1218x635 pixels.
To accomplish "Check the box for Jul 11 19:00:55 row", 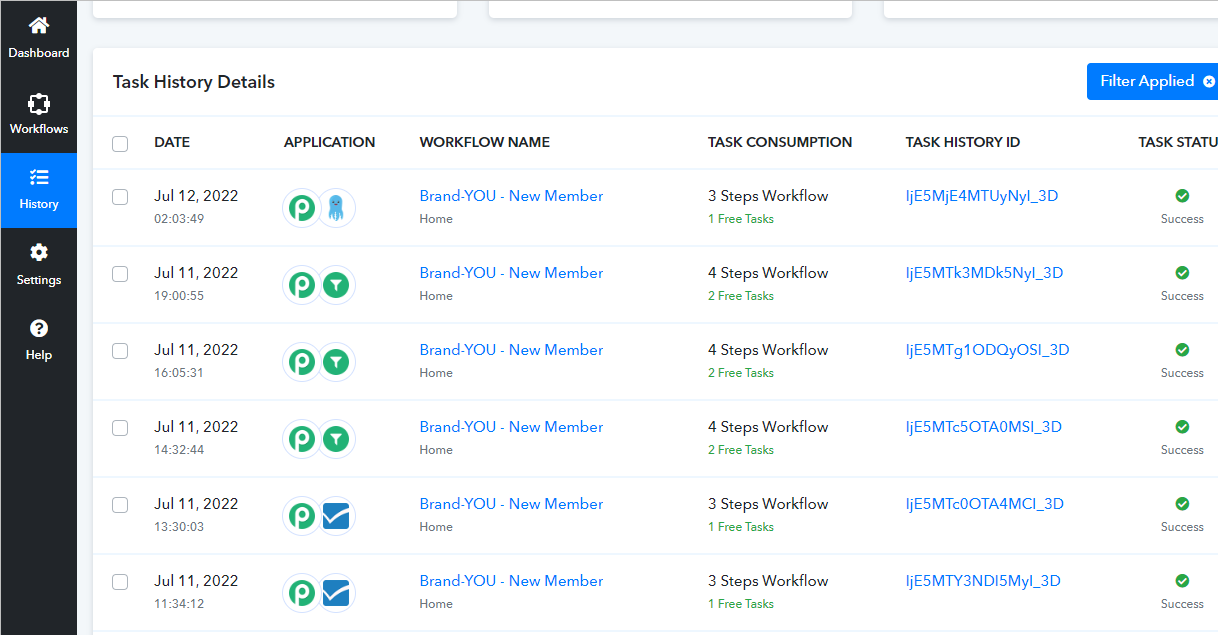I will tap(120, 274).
